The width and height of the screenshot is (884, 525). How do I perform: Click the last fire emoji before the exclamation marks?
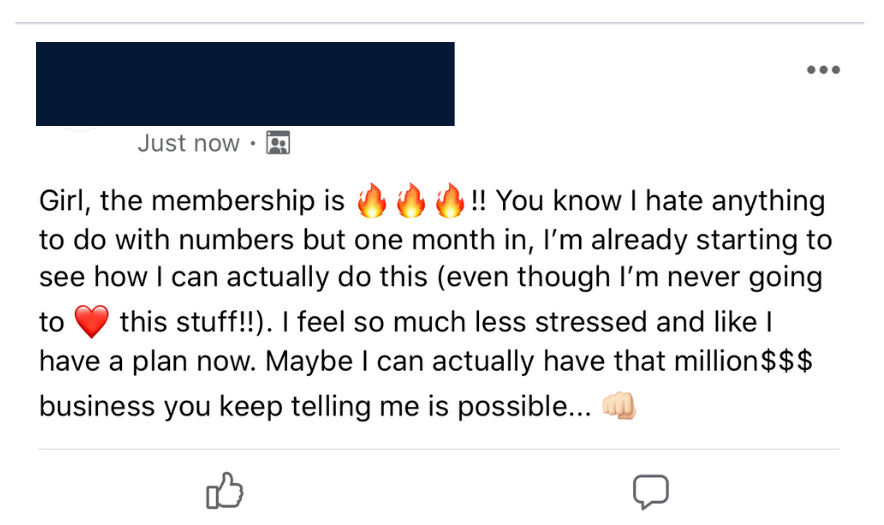click(450, 200)
